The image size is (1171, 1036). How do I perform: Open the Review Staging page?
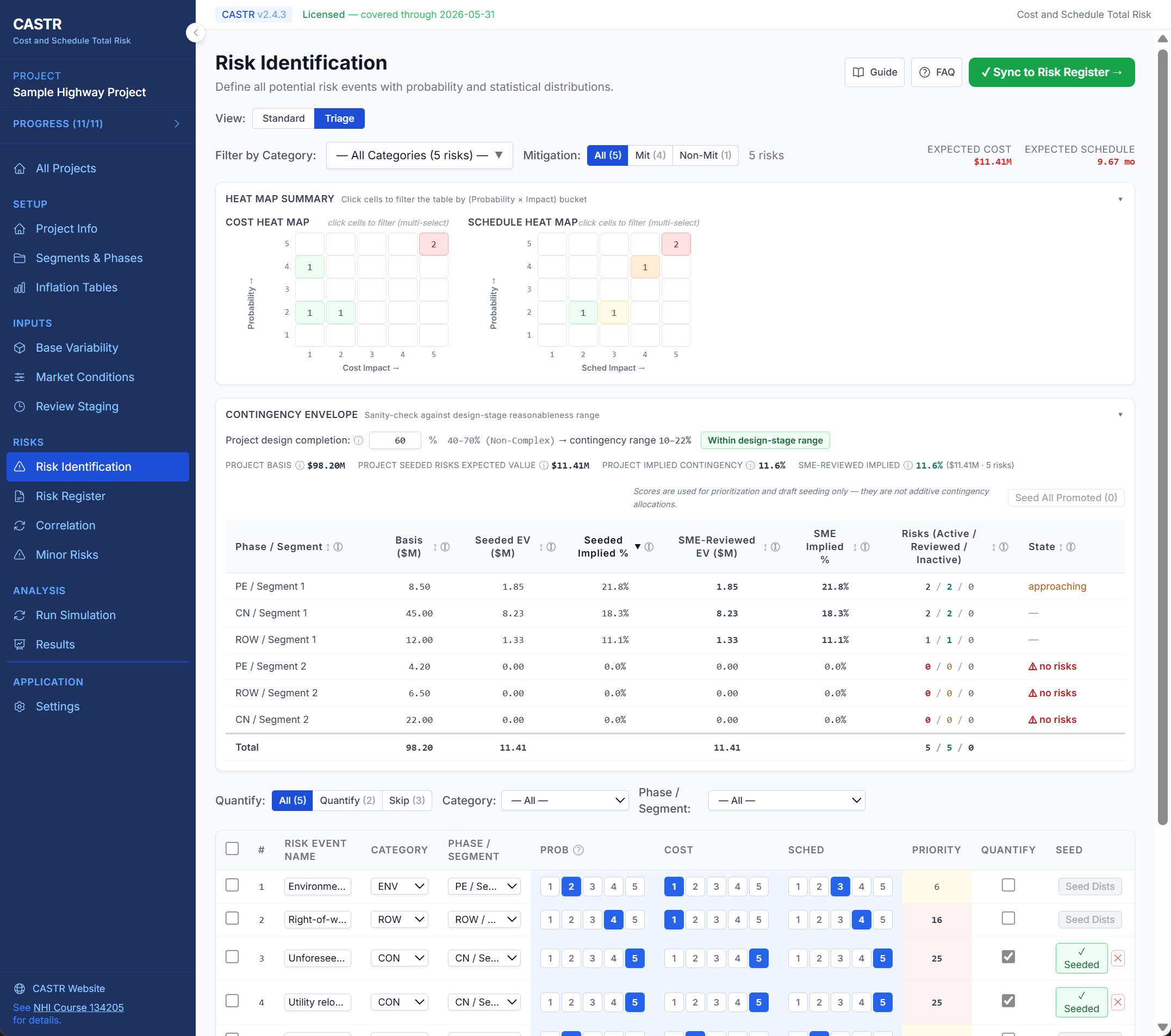click(x=77, y=406)
